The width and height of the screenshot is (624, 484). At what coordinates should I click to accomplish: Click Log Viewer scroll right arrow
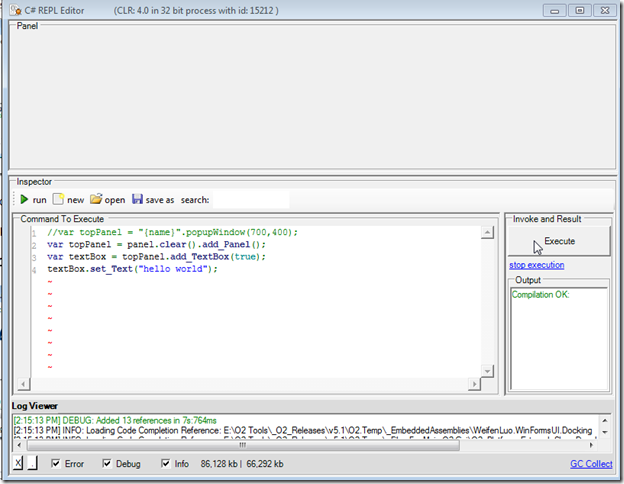pos(591,445)
